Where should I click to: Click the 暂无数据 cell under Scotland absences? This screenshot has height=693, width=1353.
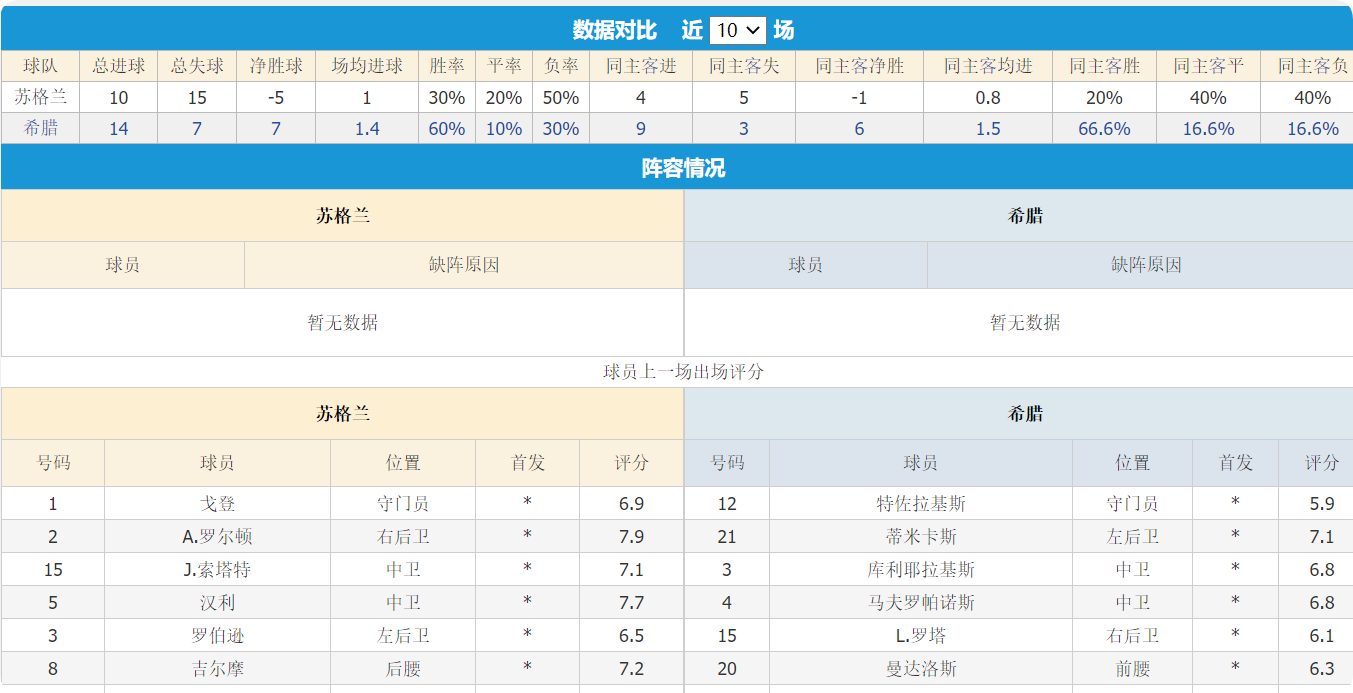341,324
